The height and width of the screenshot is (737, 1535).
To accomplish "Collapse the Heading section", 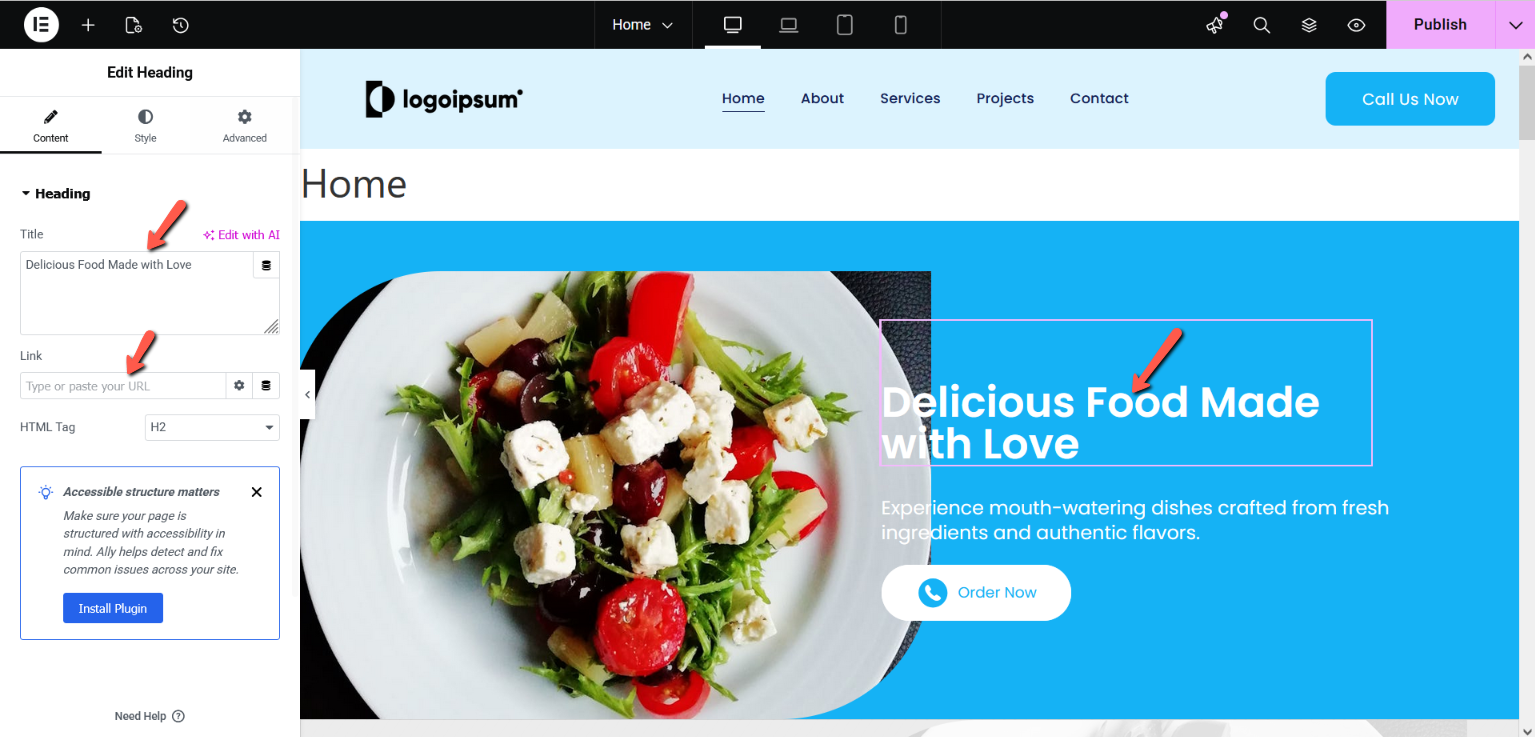I will tap(56, 194).
